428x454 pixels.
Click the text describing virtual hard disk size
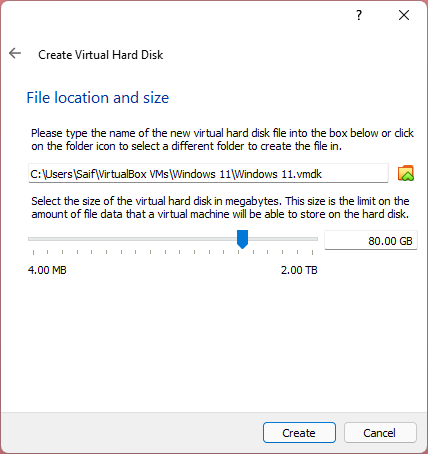(220, 207)
